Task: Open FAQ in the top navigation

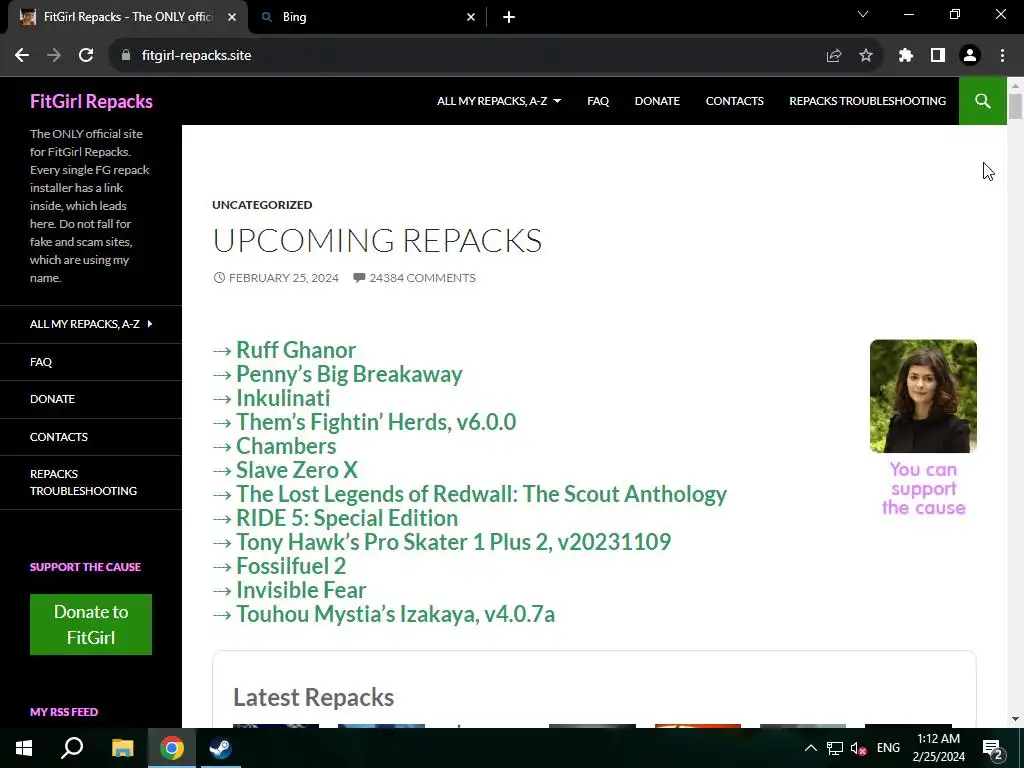Action: [x=598, y=101]
